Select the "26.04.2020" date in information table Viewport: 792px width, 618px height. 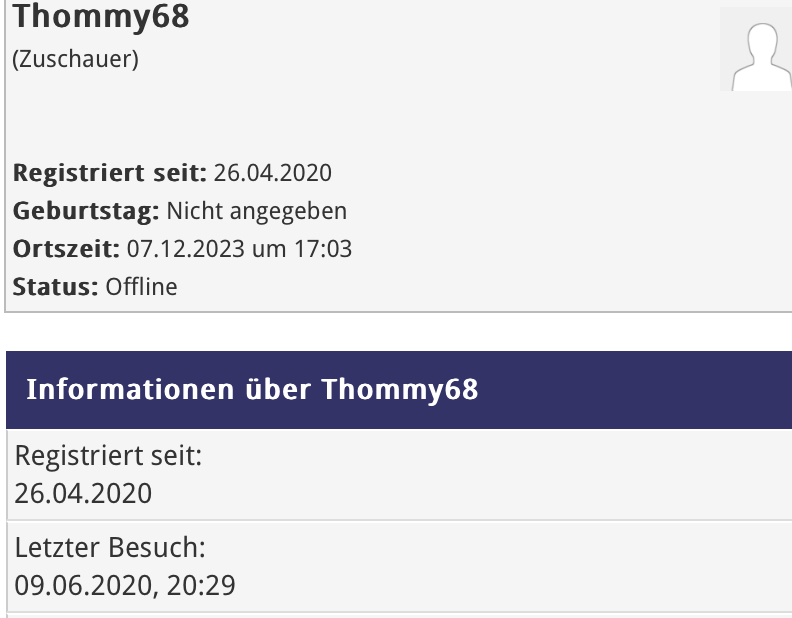[83, 493]
